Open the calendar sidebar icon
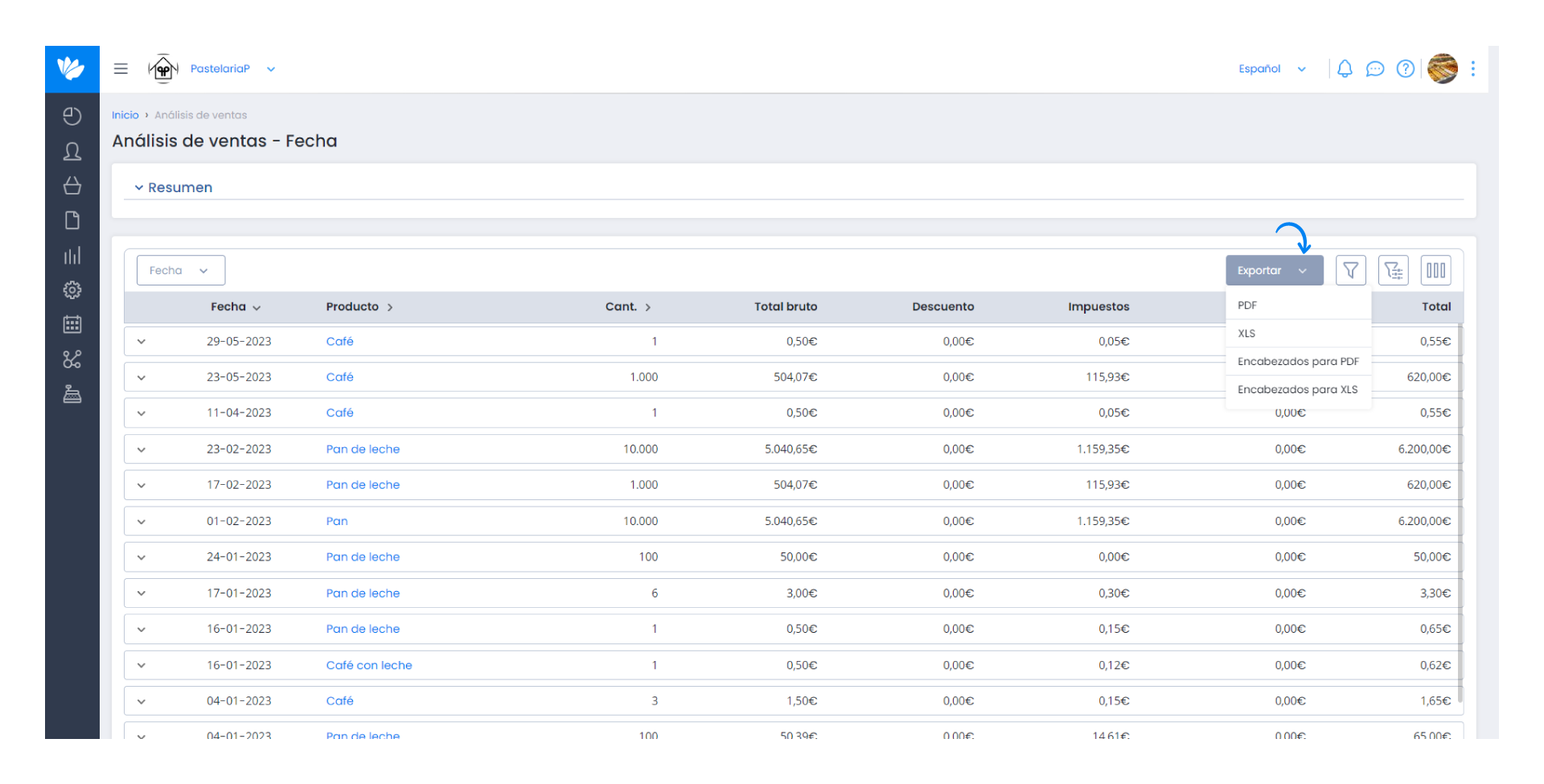 pos(72,325)
